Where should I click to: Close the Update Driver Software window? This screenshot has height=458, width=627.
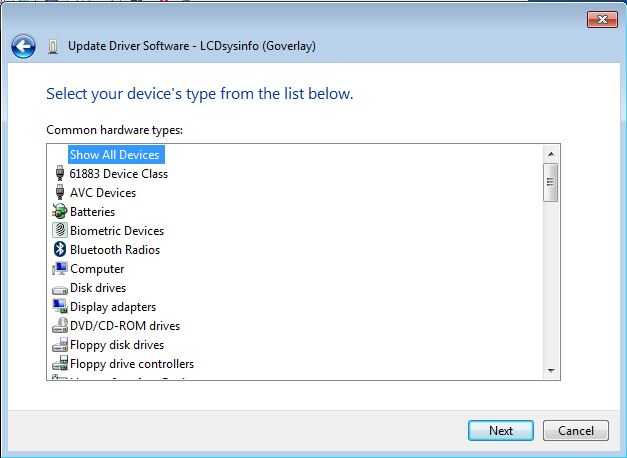pos(600,19)
